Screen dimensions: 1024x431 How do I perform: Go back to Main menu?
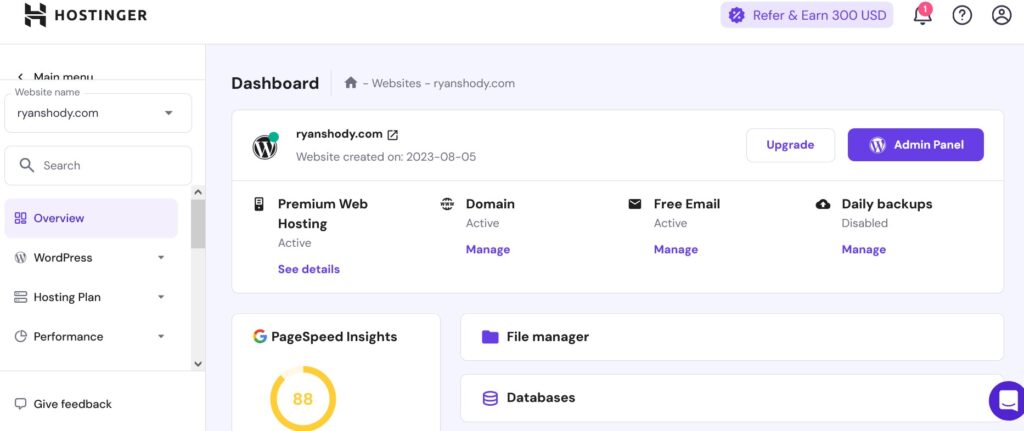56,76
